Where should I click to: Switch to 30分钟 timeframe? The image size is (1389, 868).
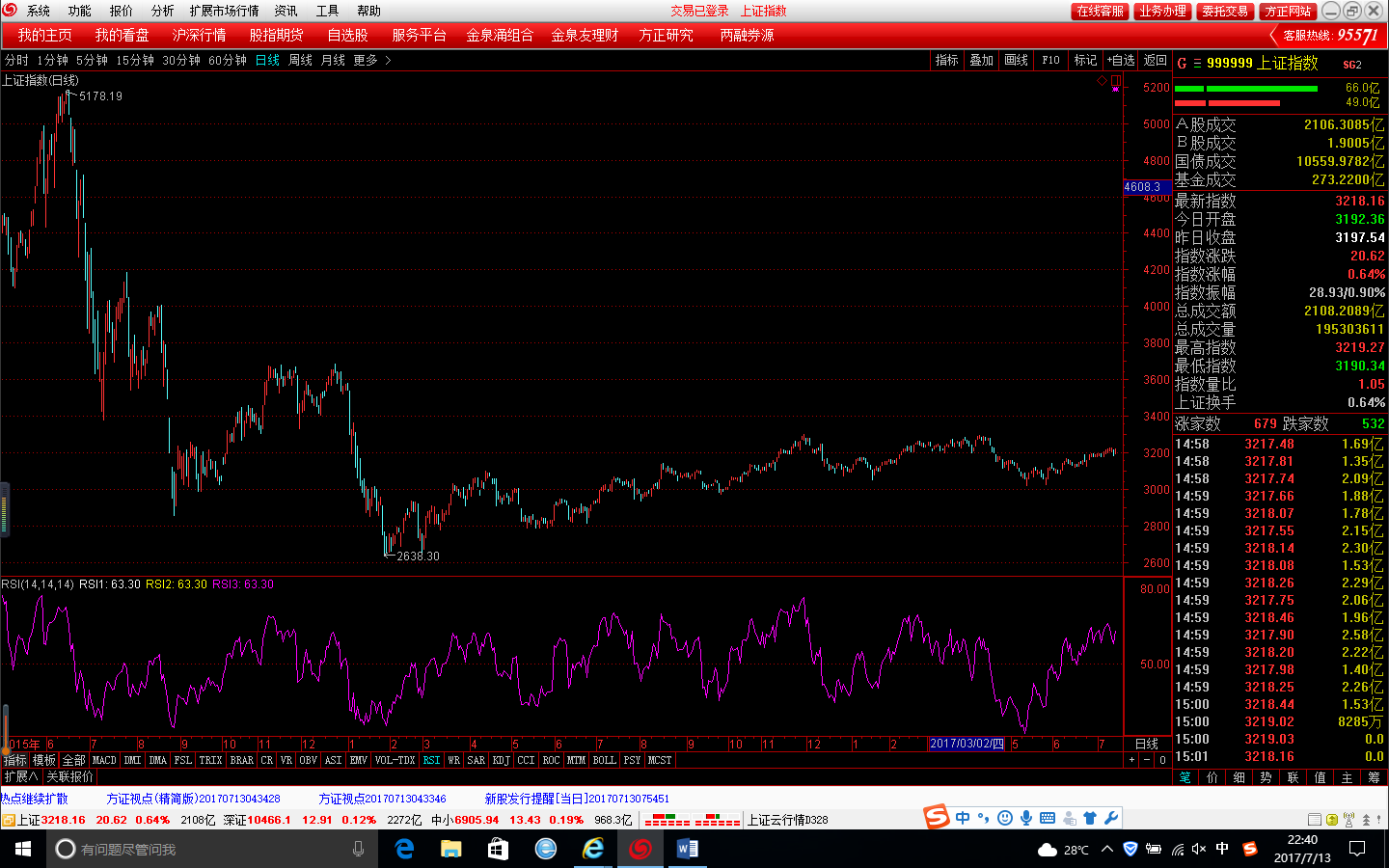click(181, 60)
